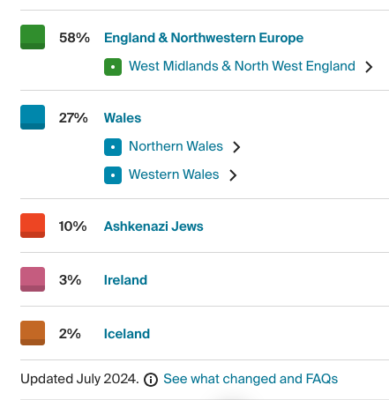
Task: Open the Iceland ethnicity link
Action: click(127, 334)
